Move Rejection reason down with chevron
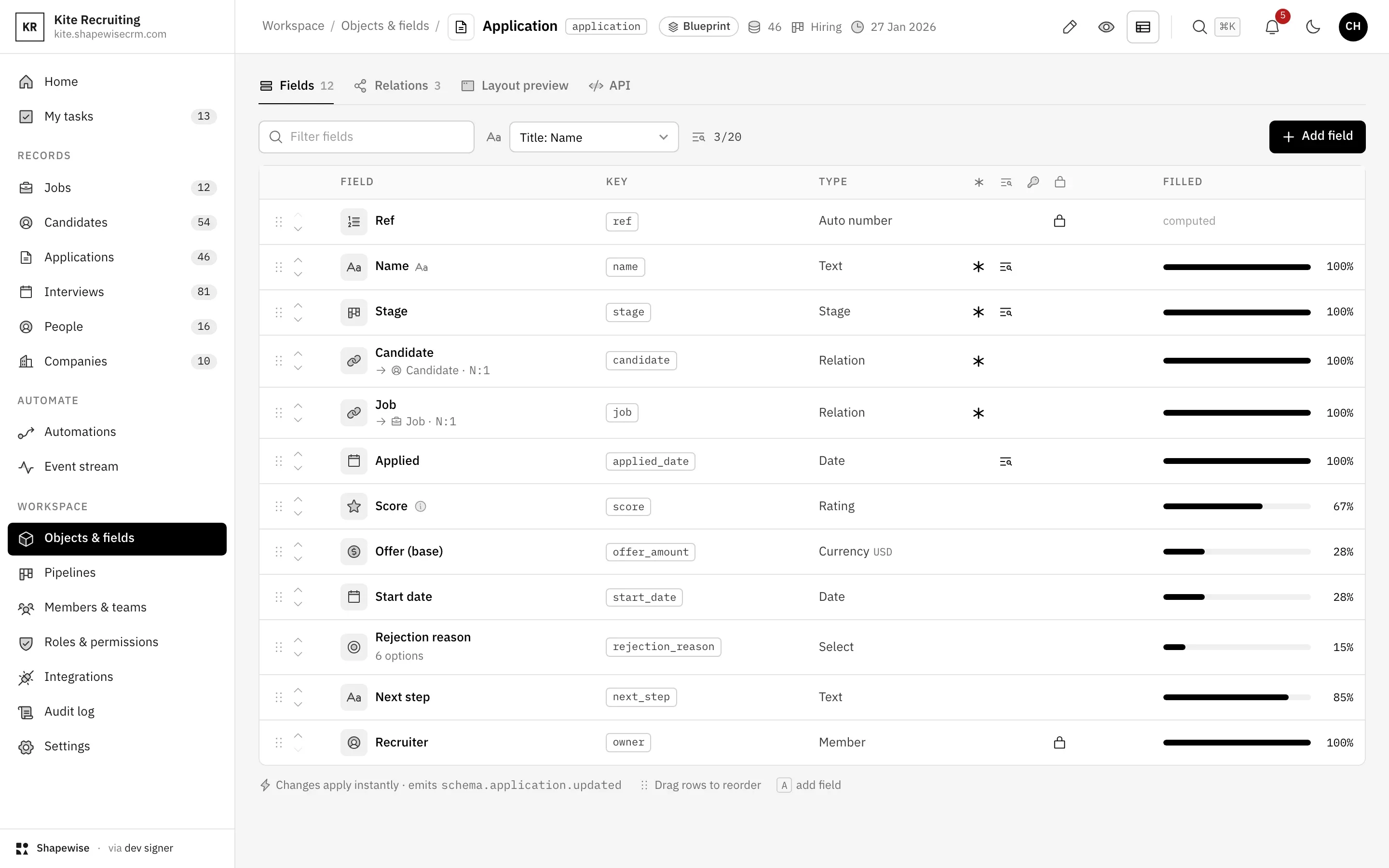Screen dimensions: 1389x868 pos(298,654)
